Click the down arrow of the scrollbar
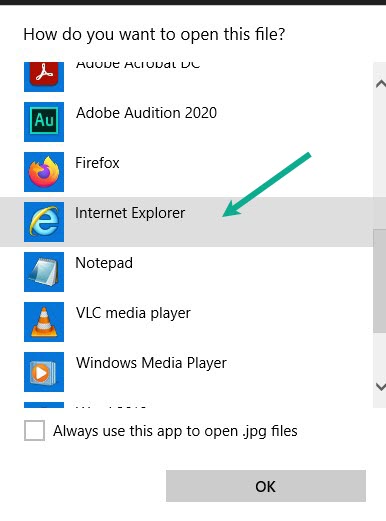The height and width of the screenshot is (521, 386). (381, 386)
